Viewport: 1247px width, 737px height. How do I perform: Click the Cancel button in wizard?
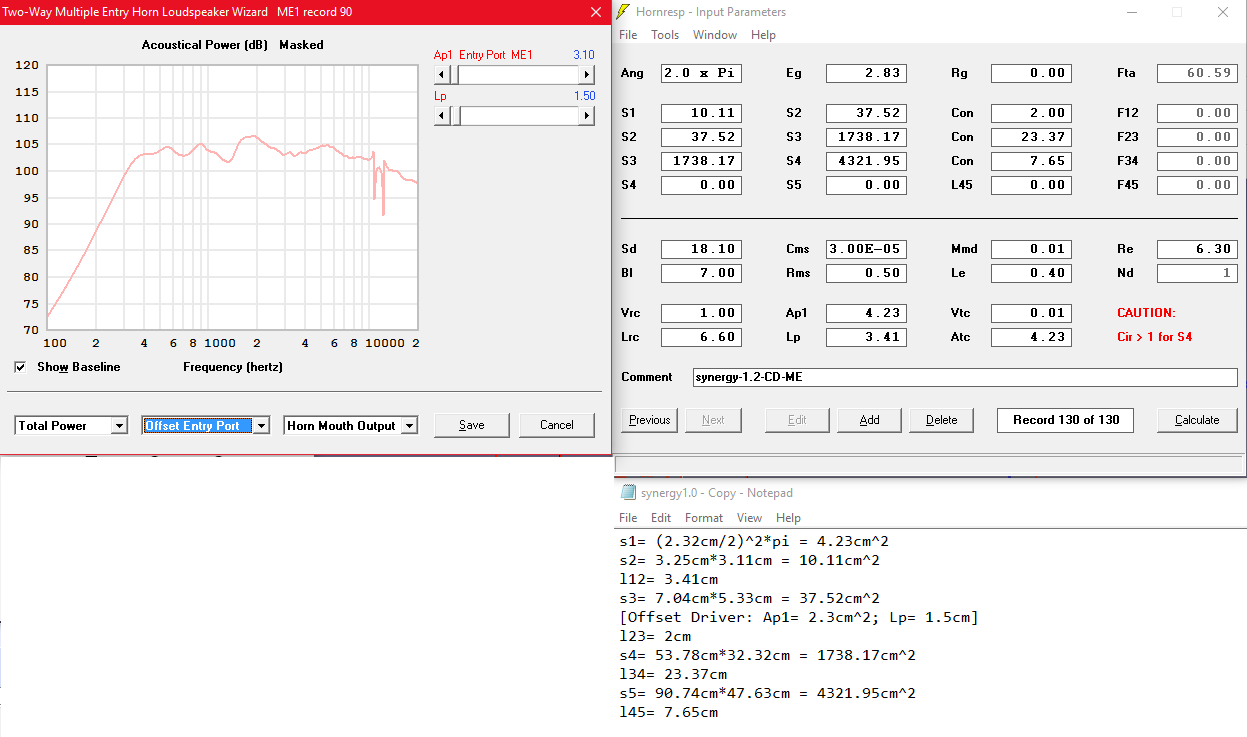click(557, 425)
